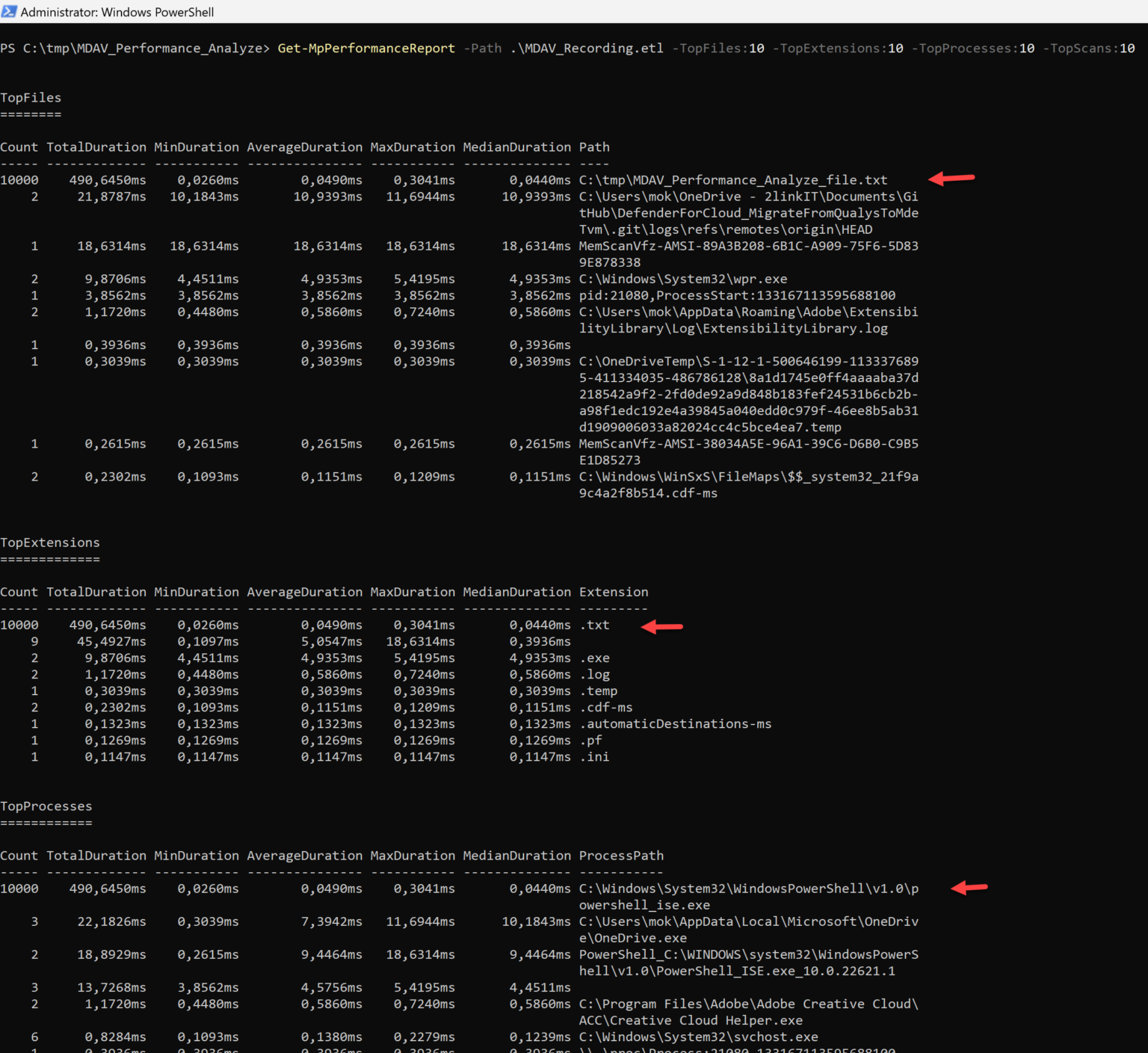The image size is (1148, 1053).
Task: Select the wpr.exe file path entry
Action: pos(682,278)
